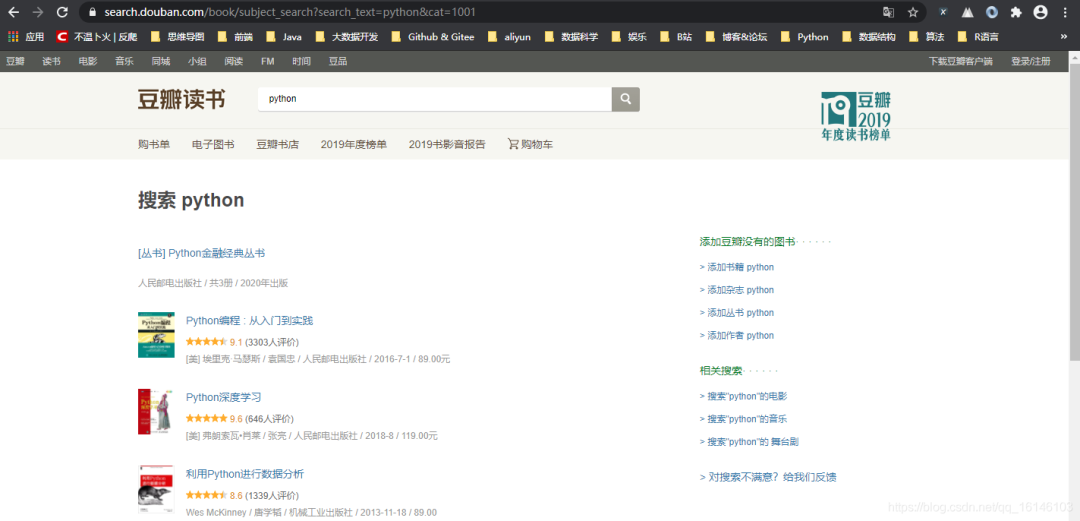Open the translate page icon
This screenshot has width=1080, height=521.
click(889, 12)
